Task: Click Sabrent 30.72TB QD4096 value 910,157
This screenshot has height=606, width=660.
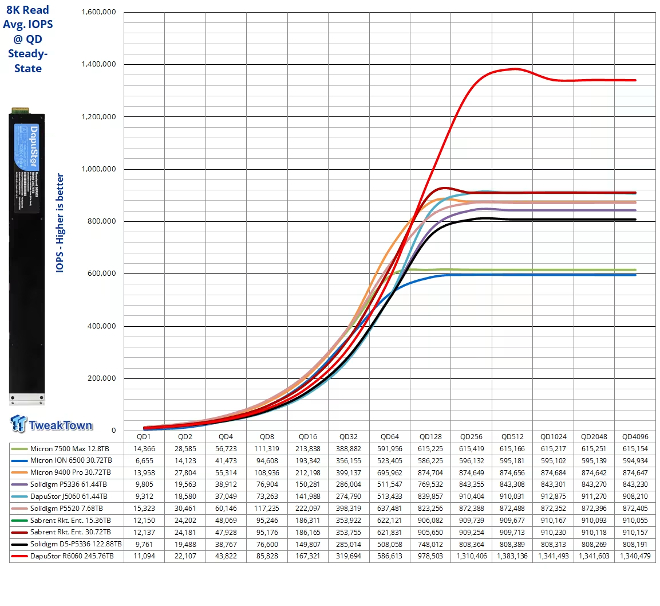Action: click(x=635, y=532)
